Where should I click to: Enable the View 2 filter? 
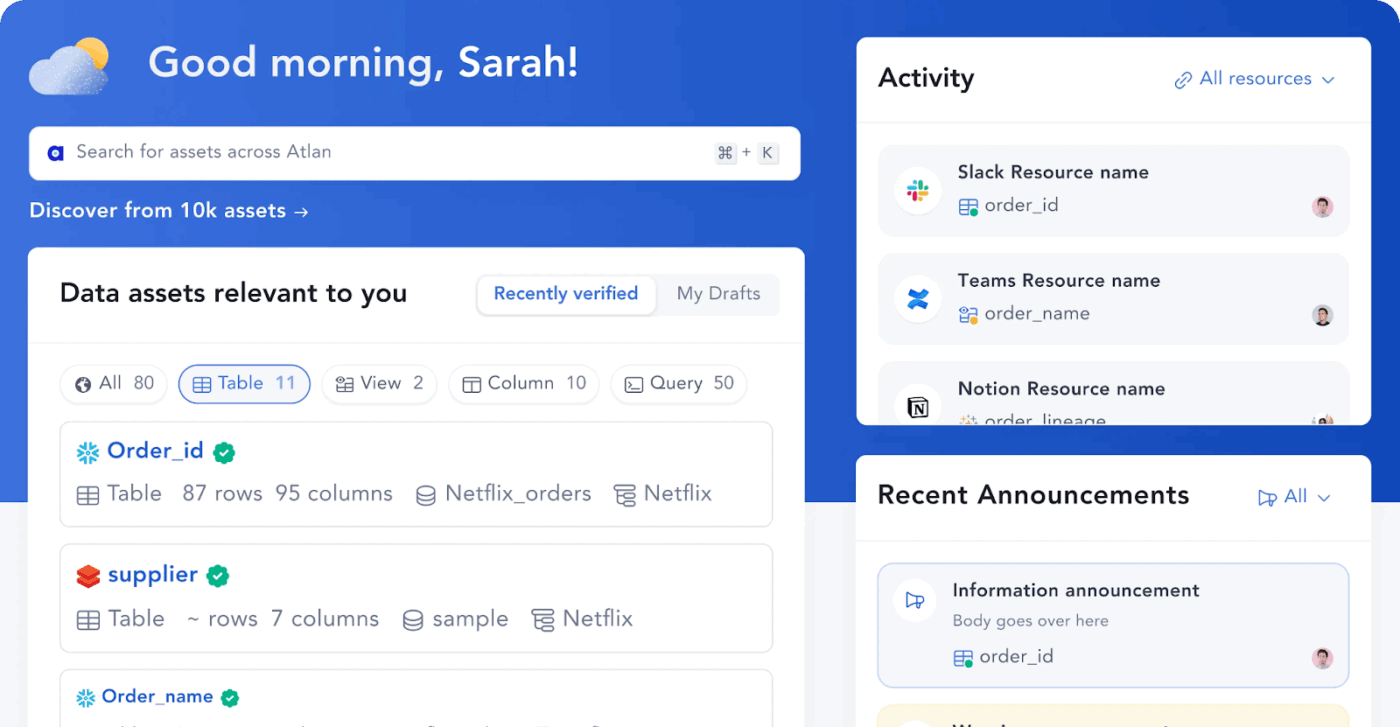click(x=379, y=383)
